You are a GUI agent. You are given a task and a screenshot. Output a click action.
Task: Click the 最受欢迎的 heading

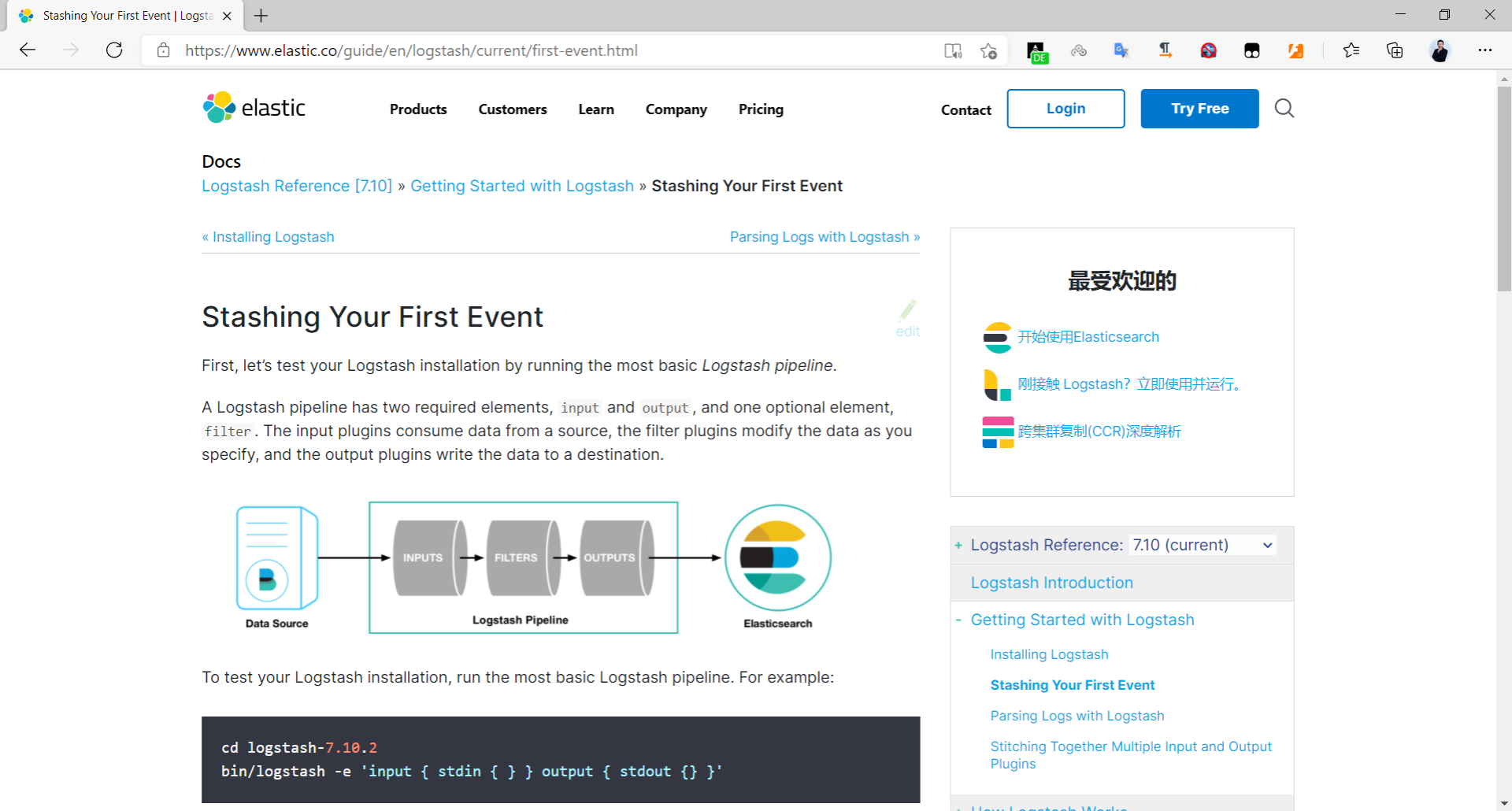pyautogui.click(x=1122, y=281)
